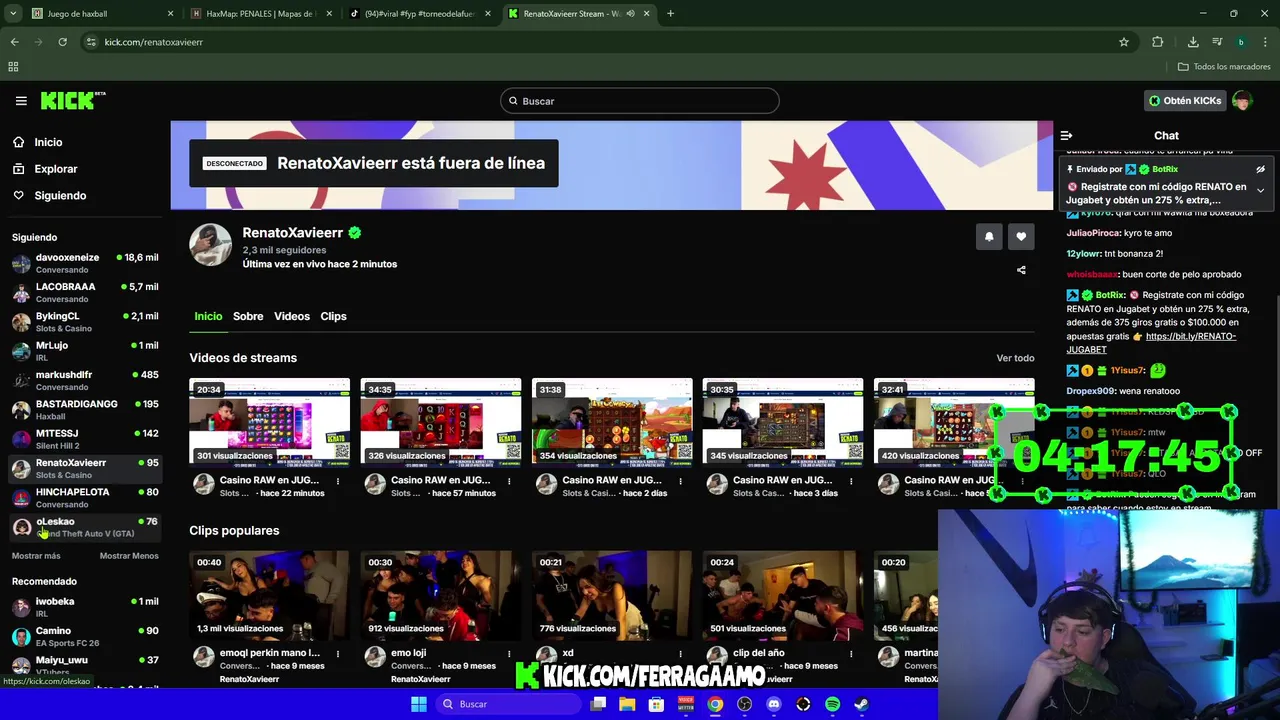Hide the pinned BotRix message
The height and width of the screenshot is (720, 1280).
pyautogui.click(x=1260, y=169)
